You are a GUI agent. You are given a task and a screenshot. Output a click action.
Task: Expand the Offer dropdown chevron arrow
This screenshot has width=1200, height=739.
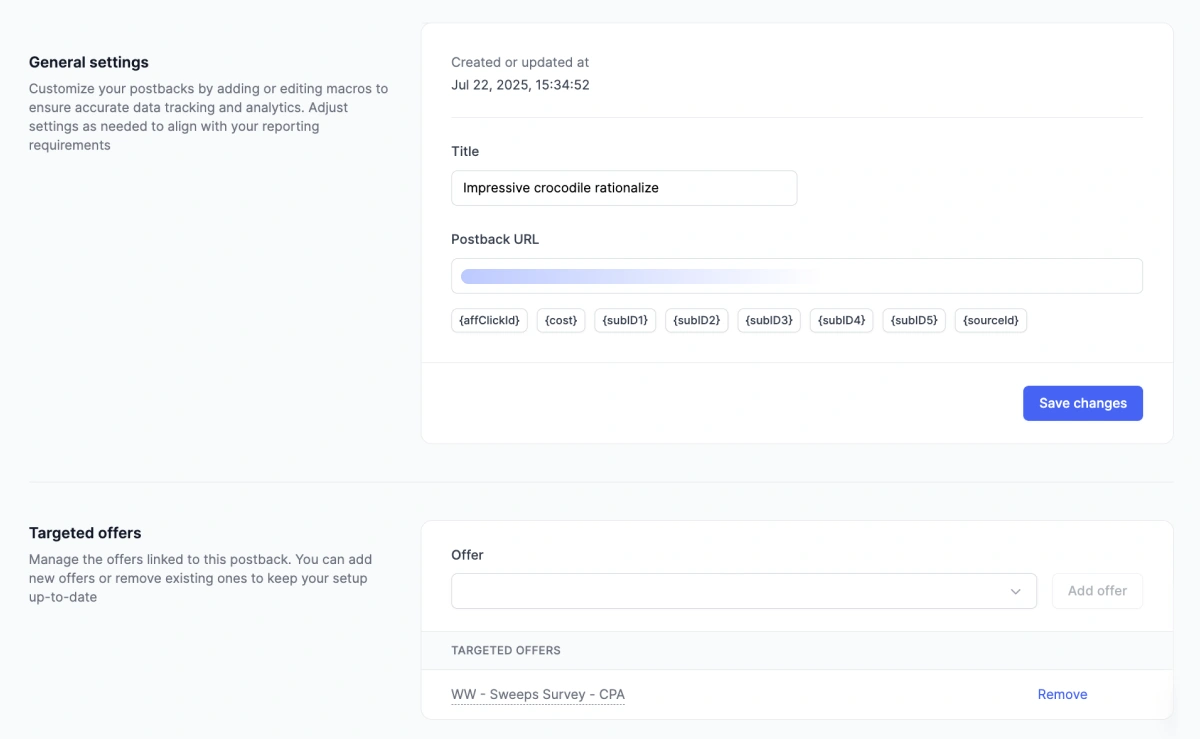pyautogui.click(x=1015, y=592)
